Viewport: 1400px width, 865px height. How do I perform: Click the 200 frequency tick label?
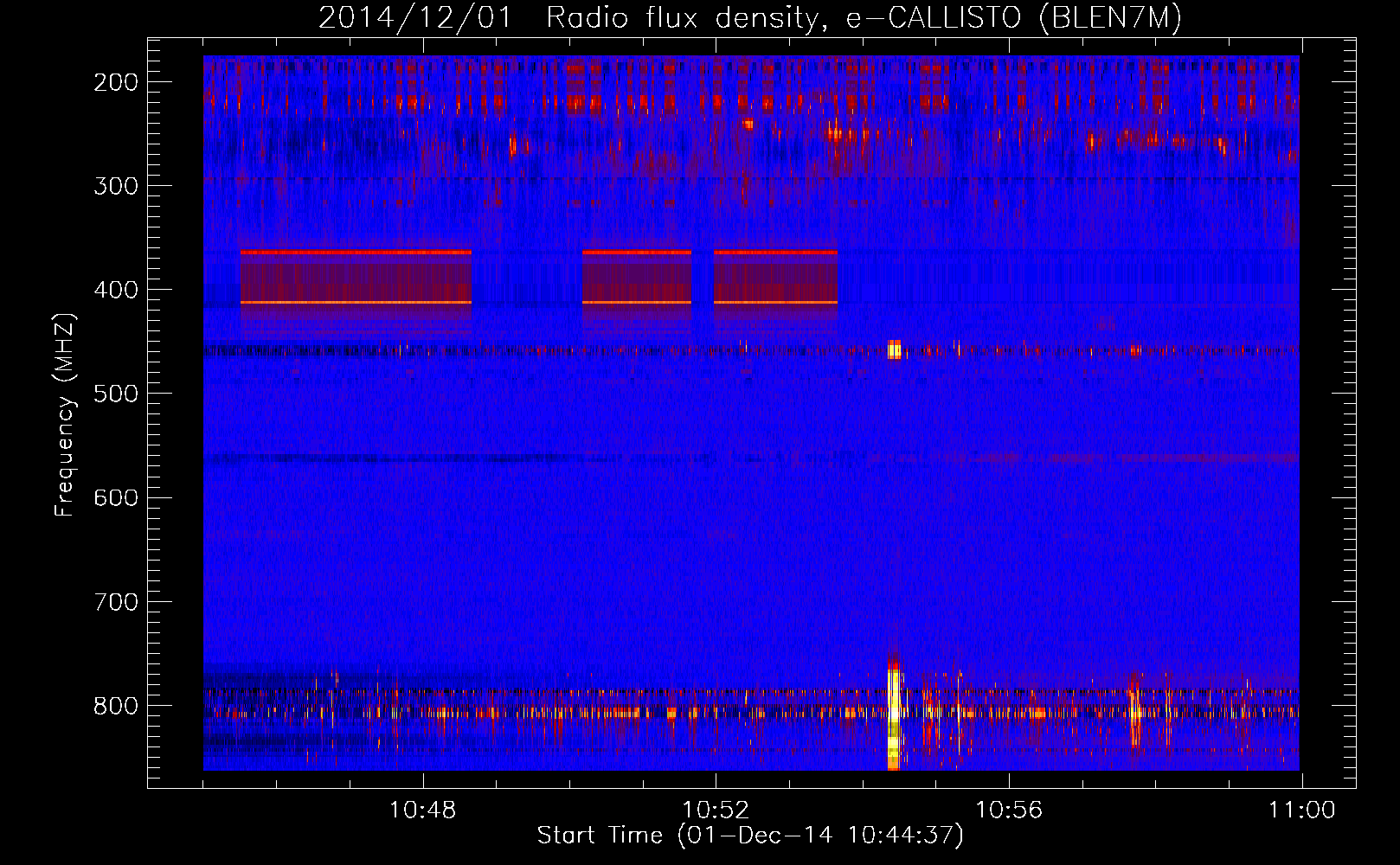click(x=115, y=82)
